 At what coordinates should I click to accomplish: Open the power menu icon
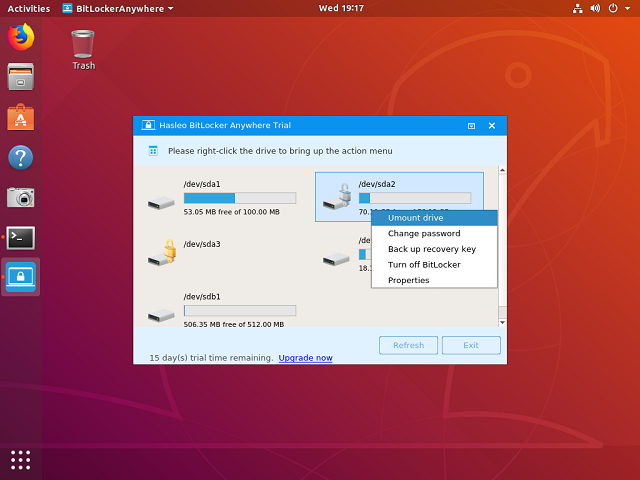tap(613, 8)
